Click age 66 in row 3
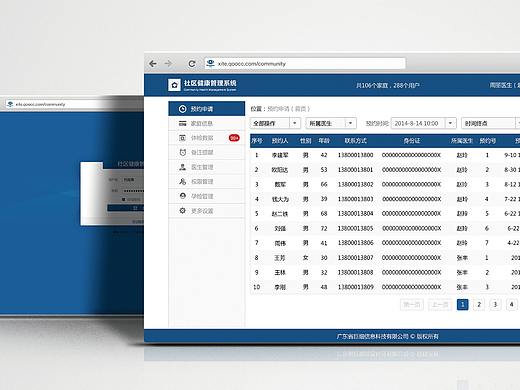 (324, 184)
